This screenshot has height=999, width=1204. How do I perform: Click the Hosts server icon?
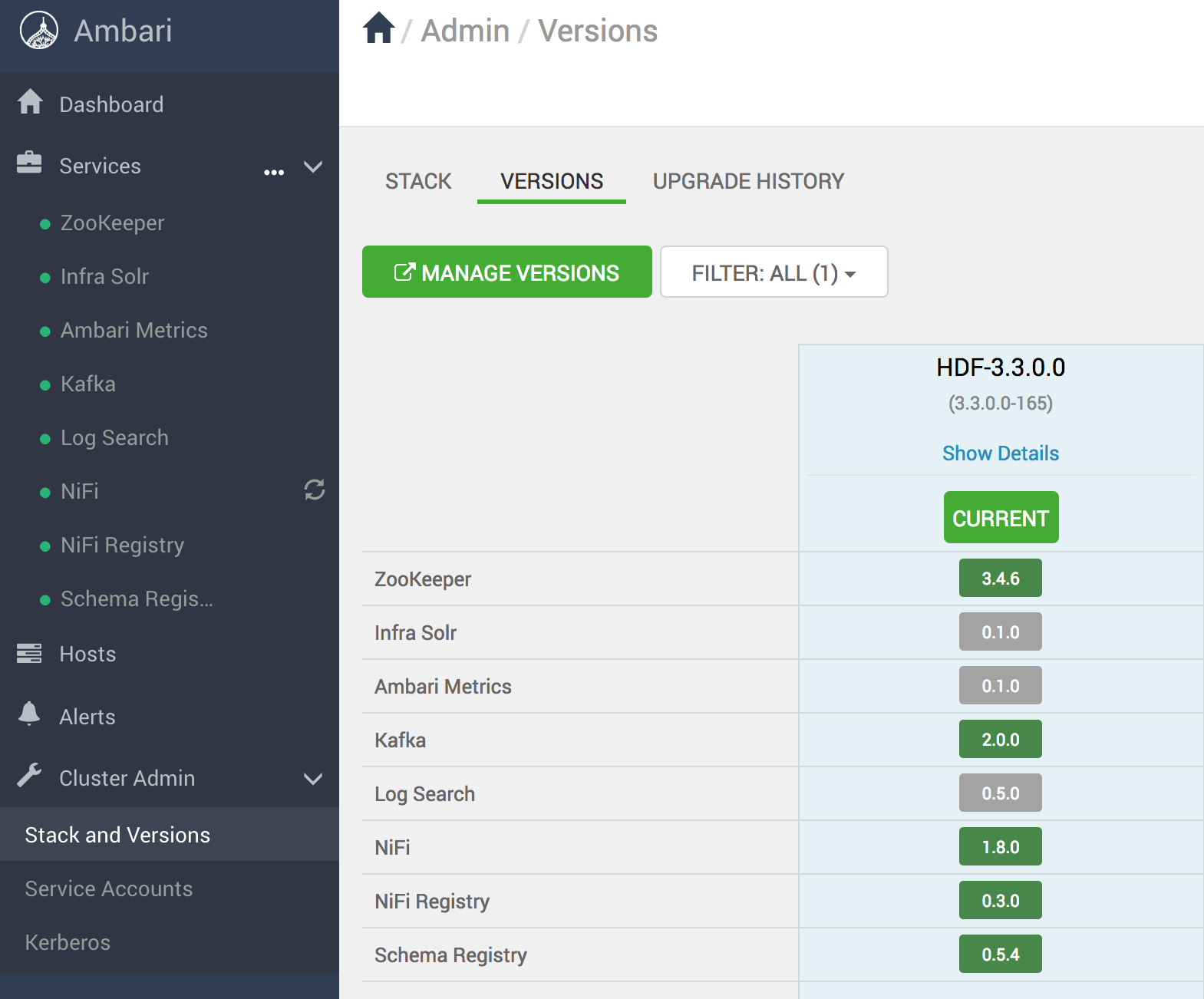[30, 653]
